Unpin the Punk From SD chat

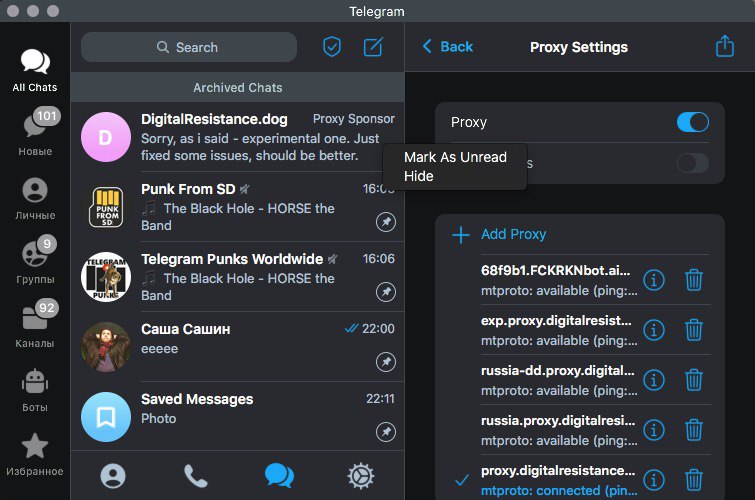pyautogui.click(x=386, y=222)
